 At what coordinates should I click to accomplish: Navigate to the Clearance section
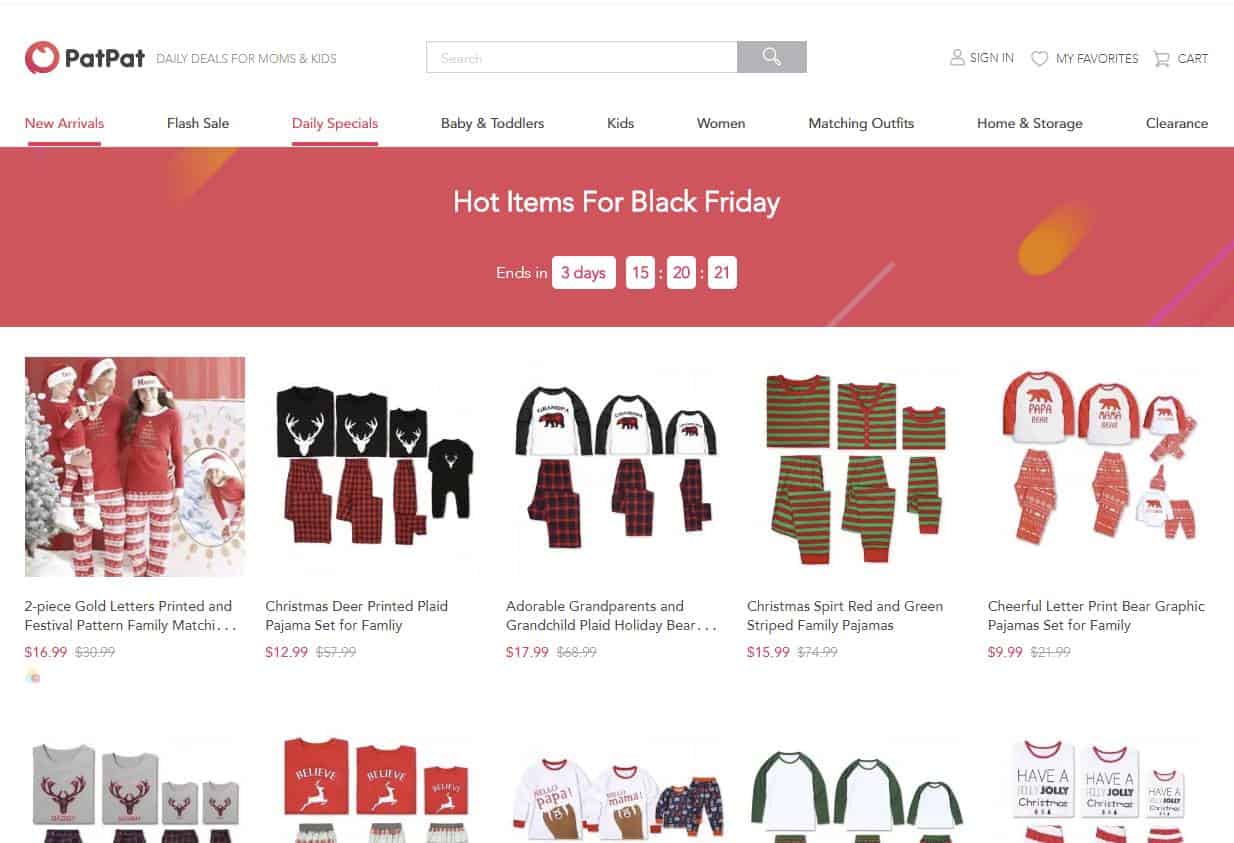(x=1177, y=123)
